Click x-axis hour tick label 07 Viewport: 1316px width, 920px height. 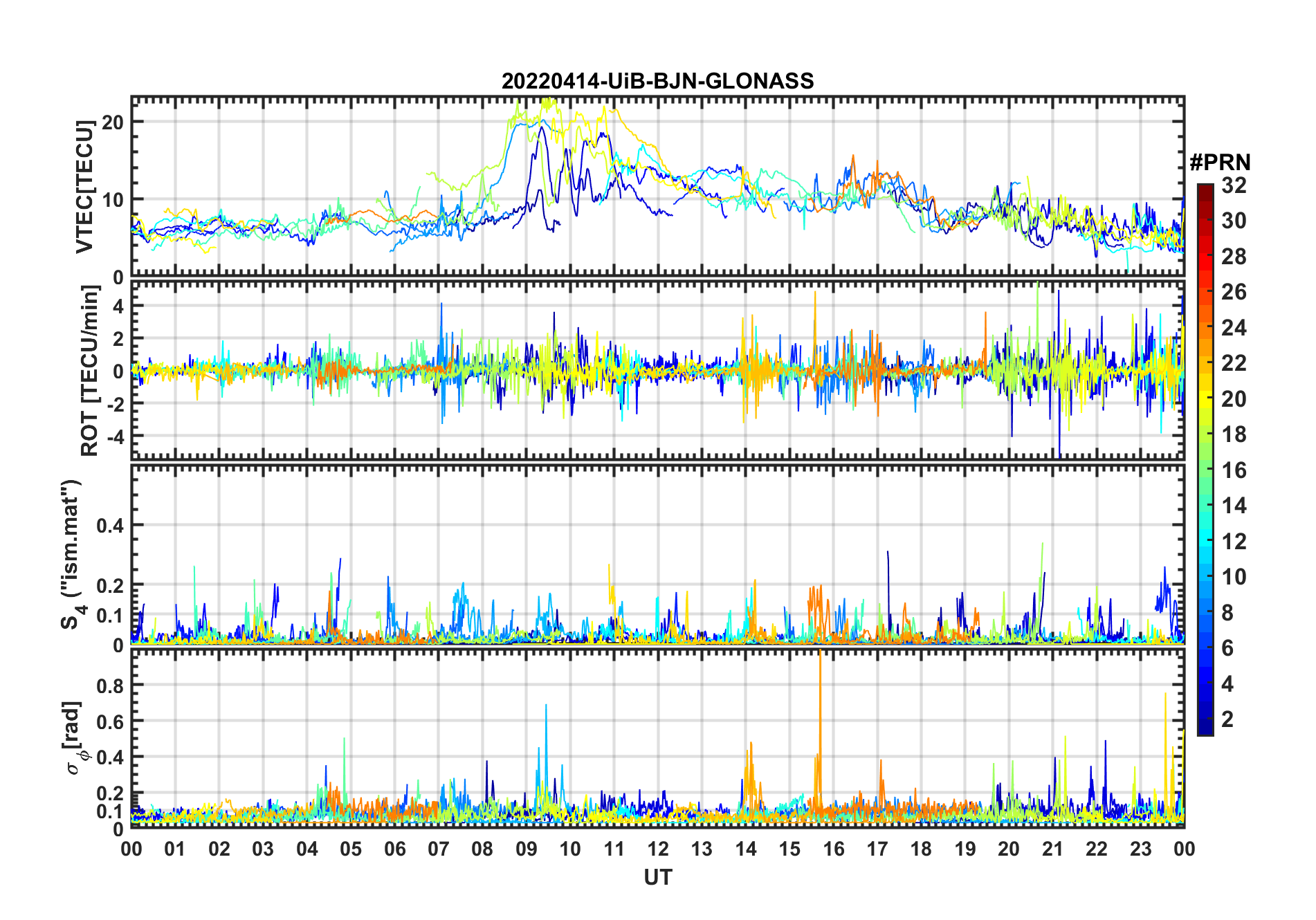(x=439, y=849)
